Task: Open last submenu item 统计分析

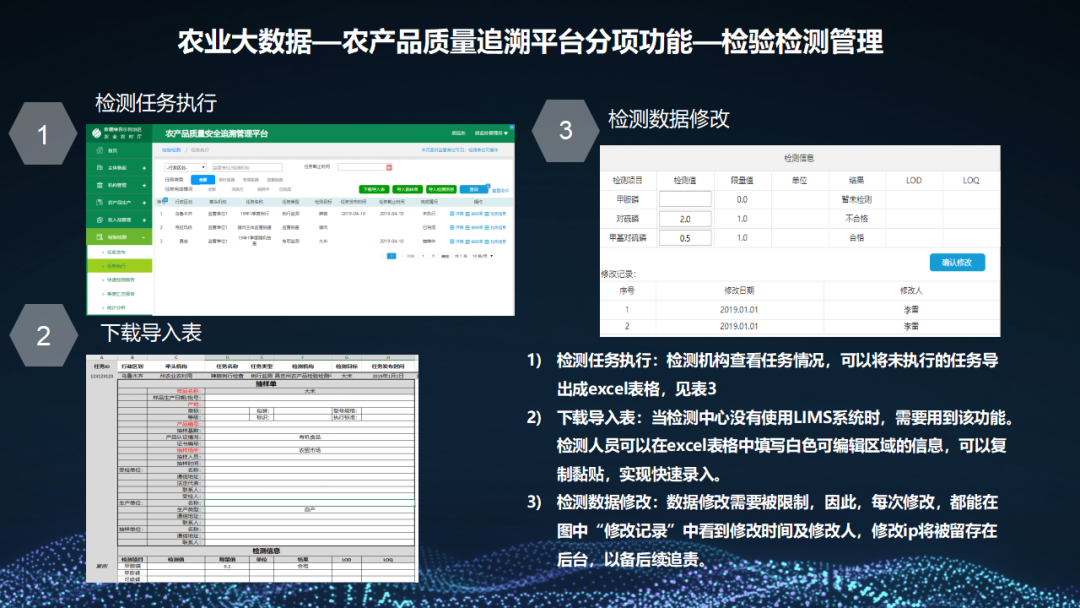Action: click(116, 308)
